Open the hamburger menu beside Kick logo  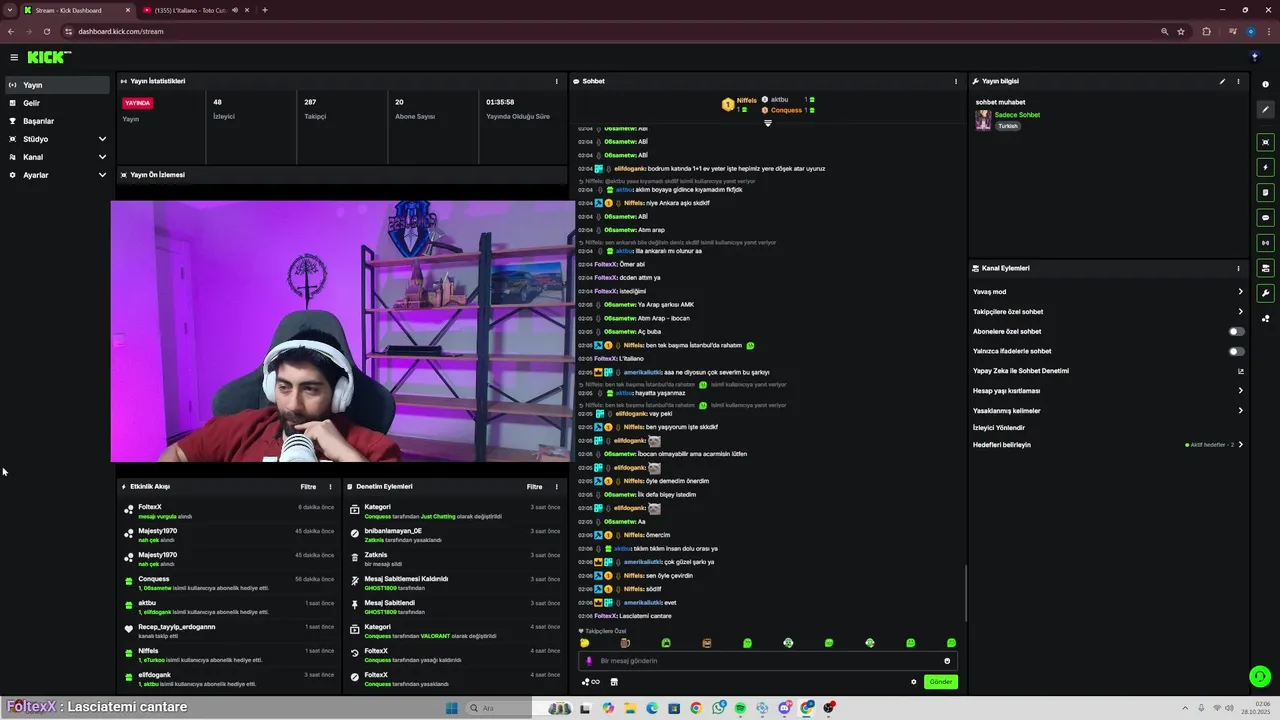(14, 57)
